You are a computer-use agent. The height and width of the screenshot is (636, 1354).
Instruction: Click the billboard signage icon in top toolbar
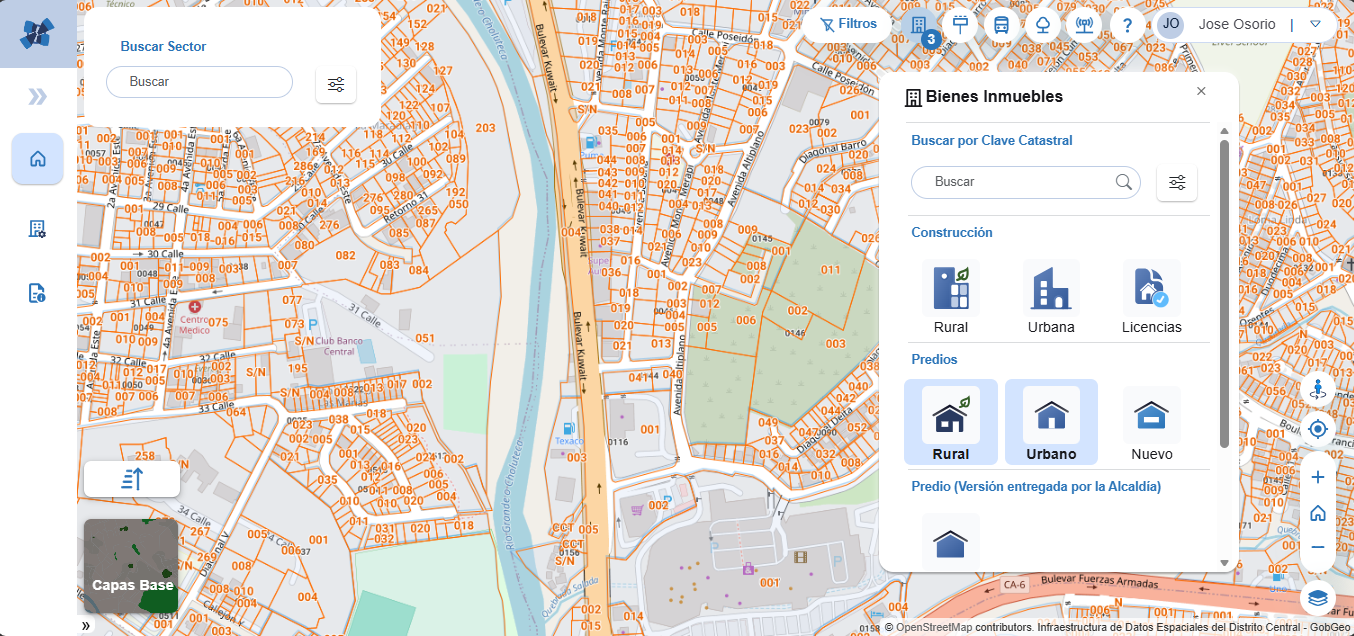[x=961, y=25]
